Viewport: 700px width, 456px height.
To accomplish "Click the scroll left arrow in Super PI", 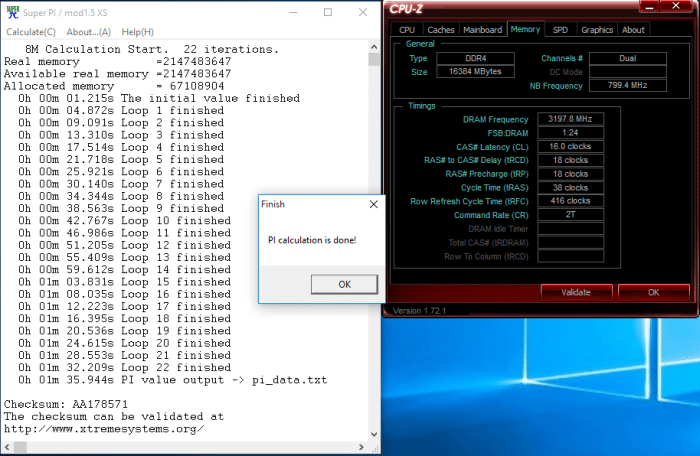I will (7, 447).
